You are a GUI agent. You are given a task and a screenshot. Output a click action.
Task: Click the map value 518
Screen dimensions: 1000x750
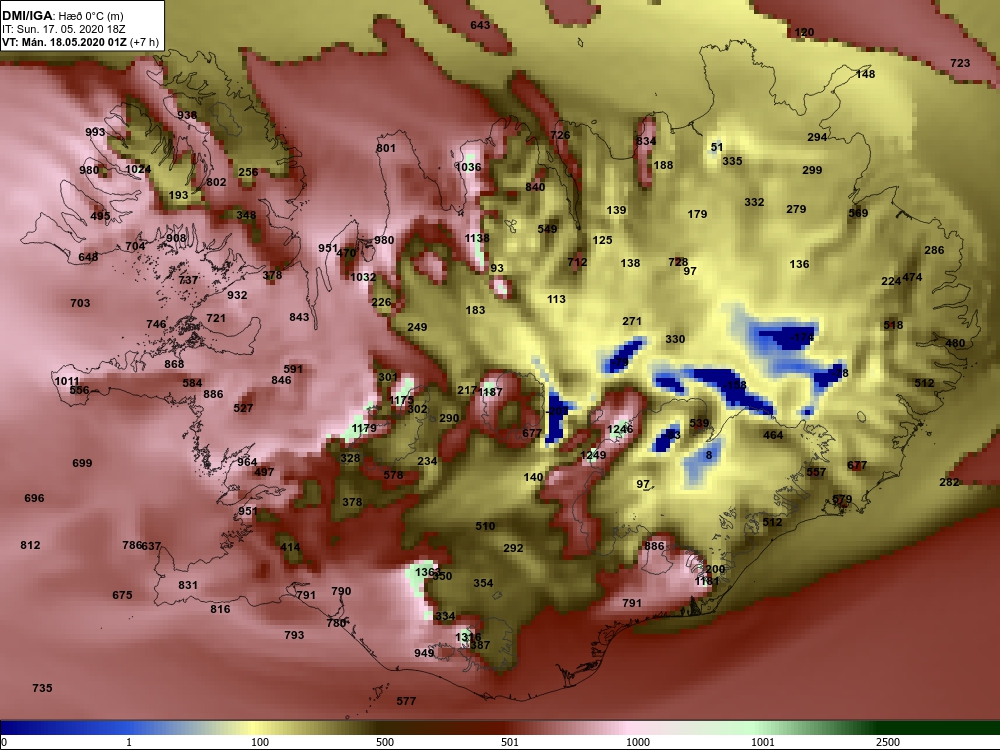tap(893, 325)
